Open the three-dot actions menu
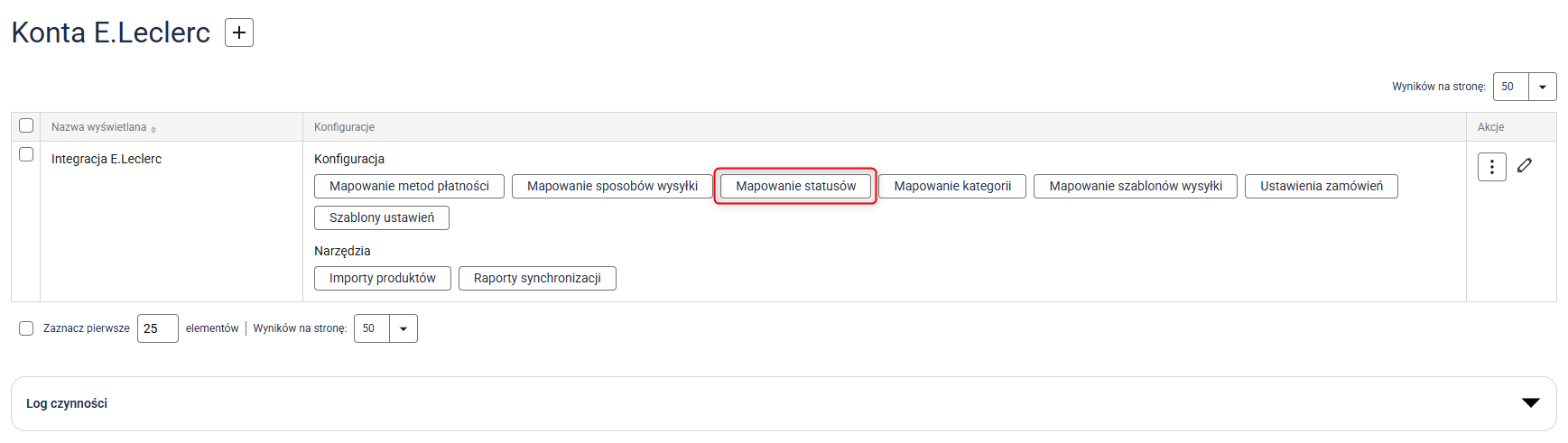The width and height of the screenshot is (1568, 443). tap(1491, 167)
